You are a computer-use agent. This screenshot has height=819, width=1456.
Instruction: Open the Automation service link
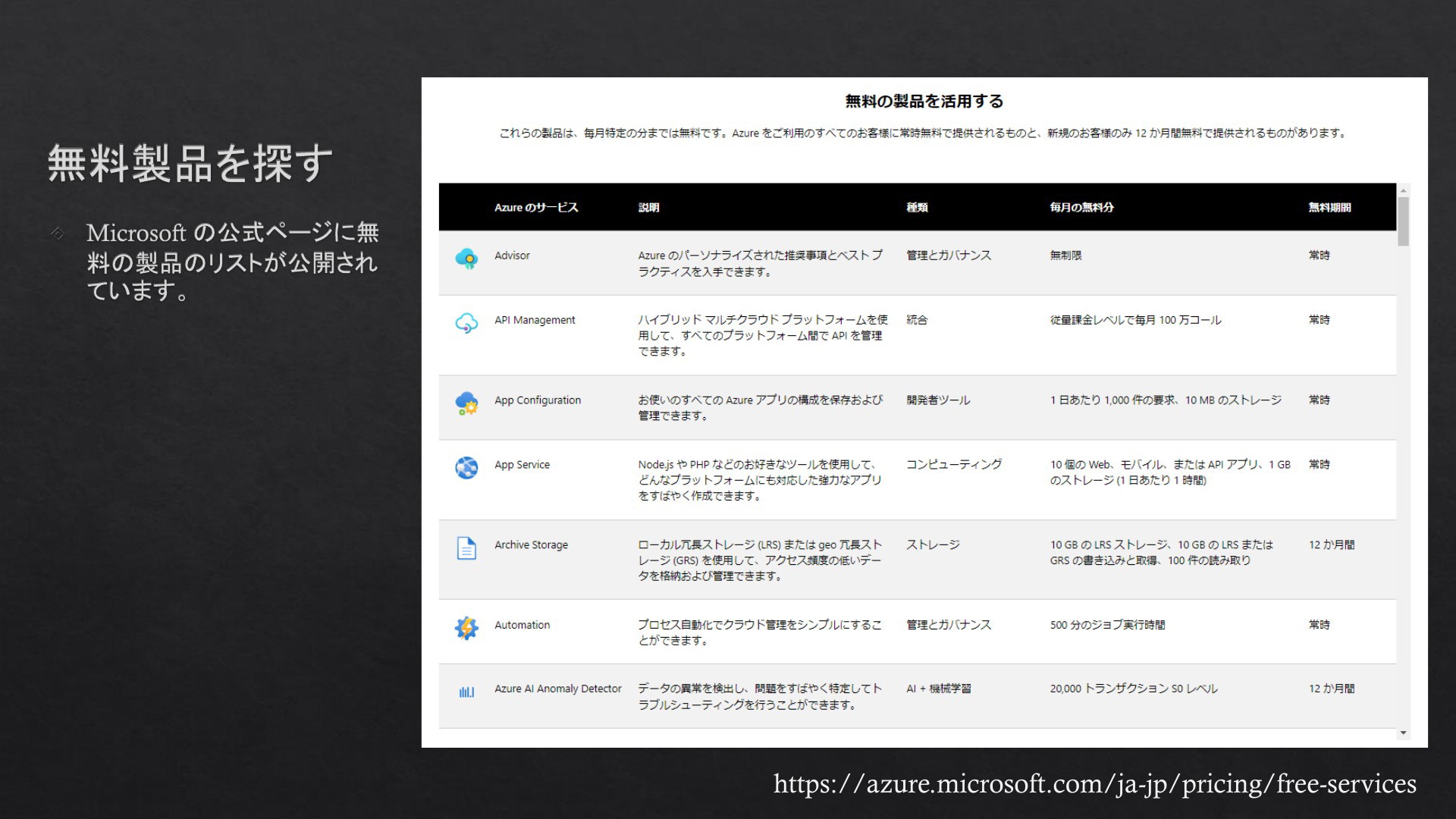(x=522, y=625)
